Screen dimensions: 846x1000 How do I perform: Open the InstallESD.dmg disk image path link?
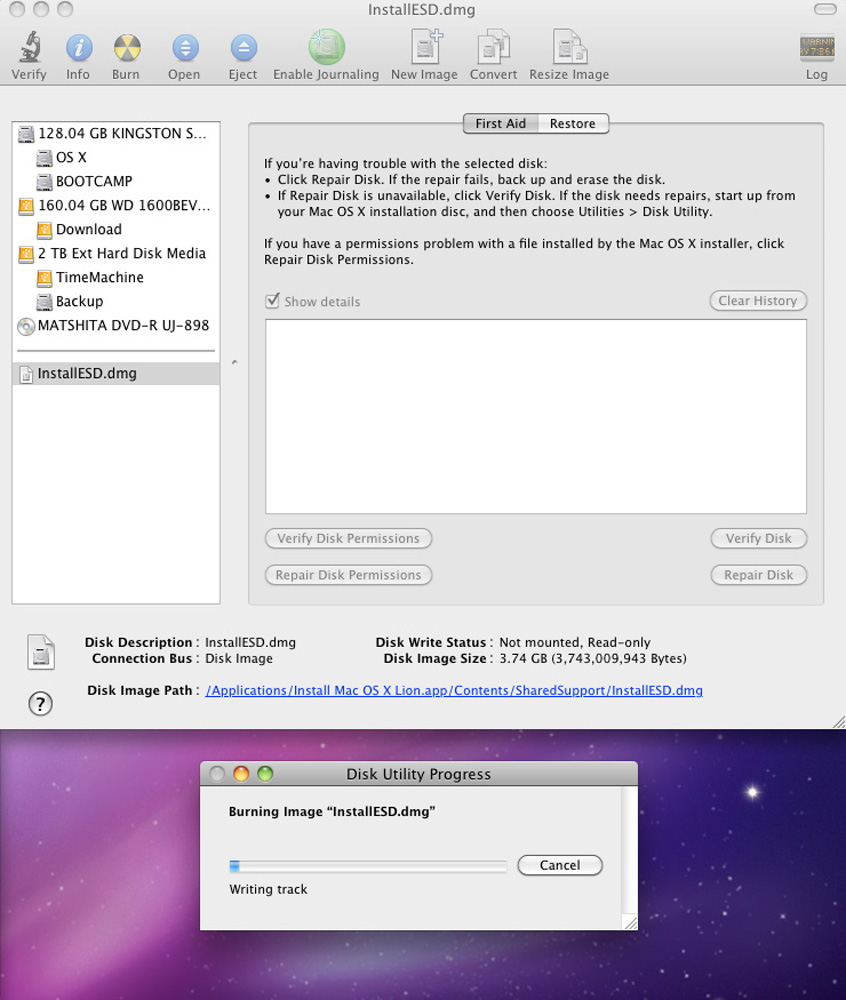454,691
